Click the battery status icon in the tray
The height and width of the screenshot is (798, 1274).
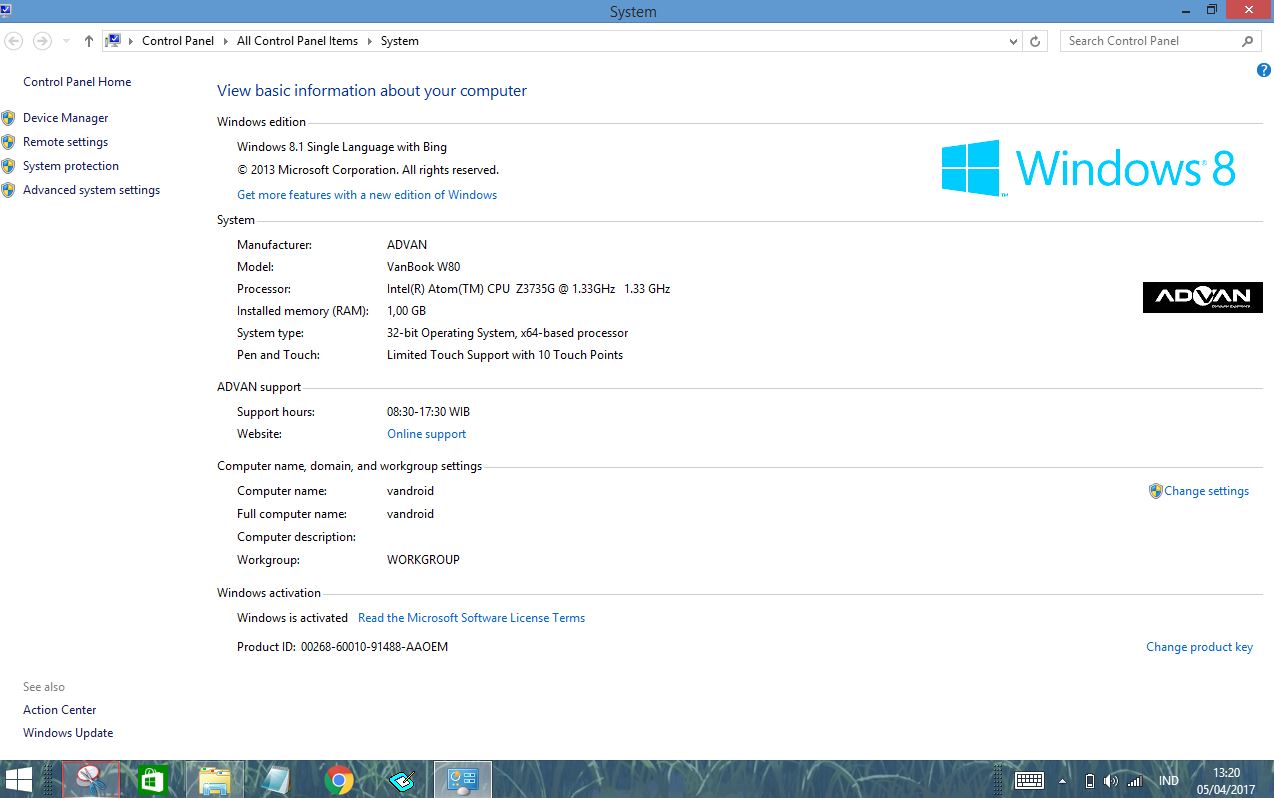coord(1090,780)
